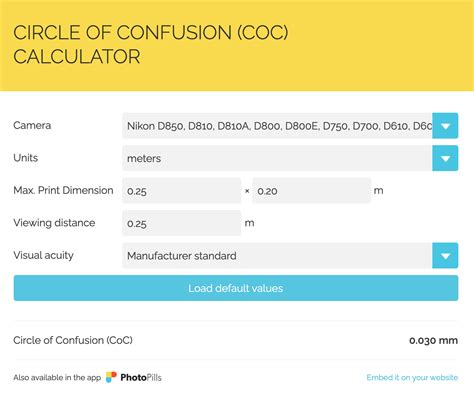Click the Visual acuity label
Screen dimensions: 474x413
coord(43,255)
